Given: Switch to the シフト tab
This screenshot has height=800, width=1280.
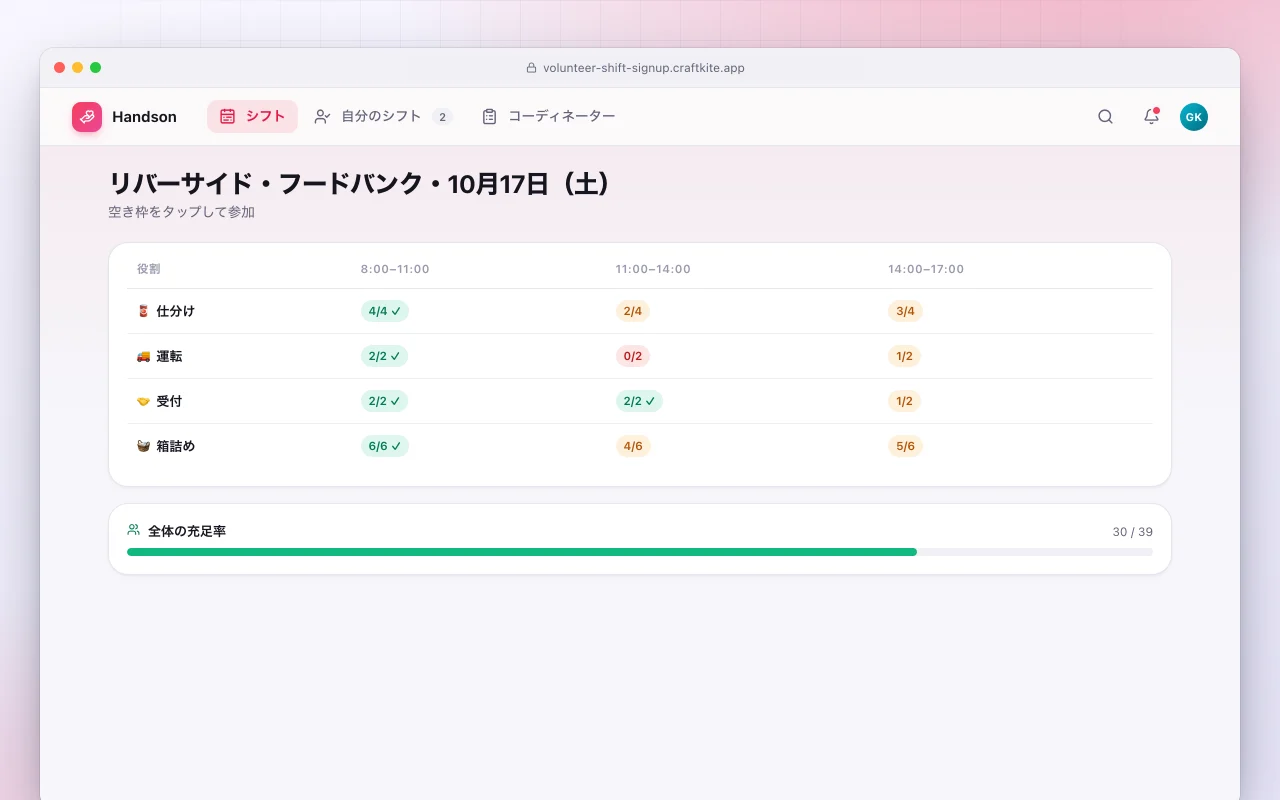Looking at the screenshot, I should tap(252, 116).
